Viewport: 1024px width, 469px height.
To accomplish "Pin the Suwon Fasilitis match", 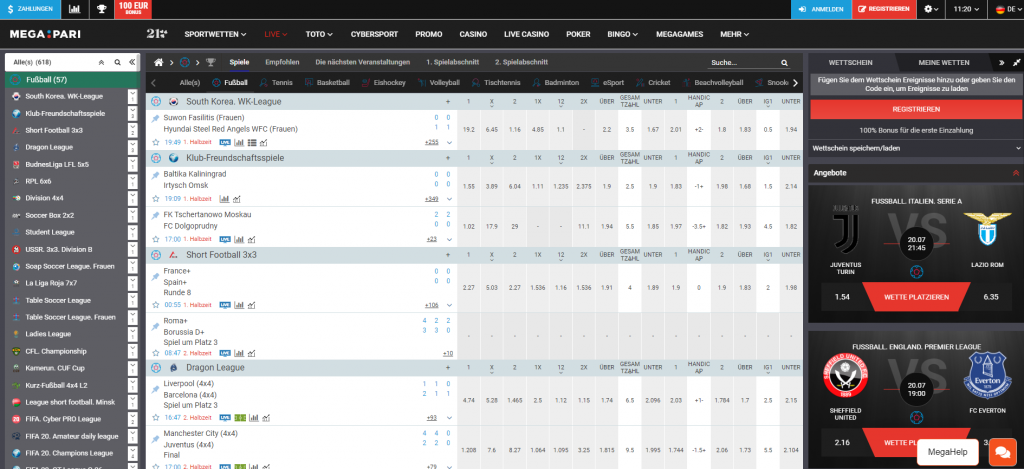I will tap(155, 118).
